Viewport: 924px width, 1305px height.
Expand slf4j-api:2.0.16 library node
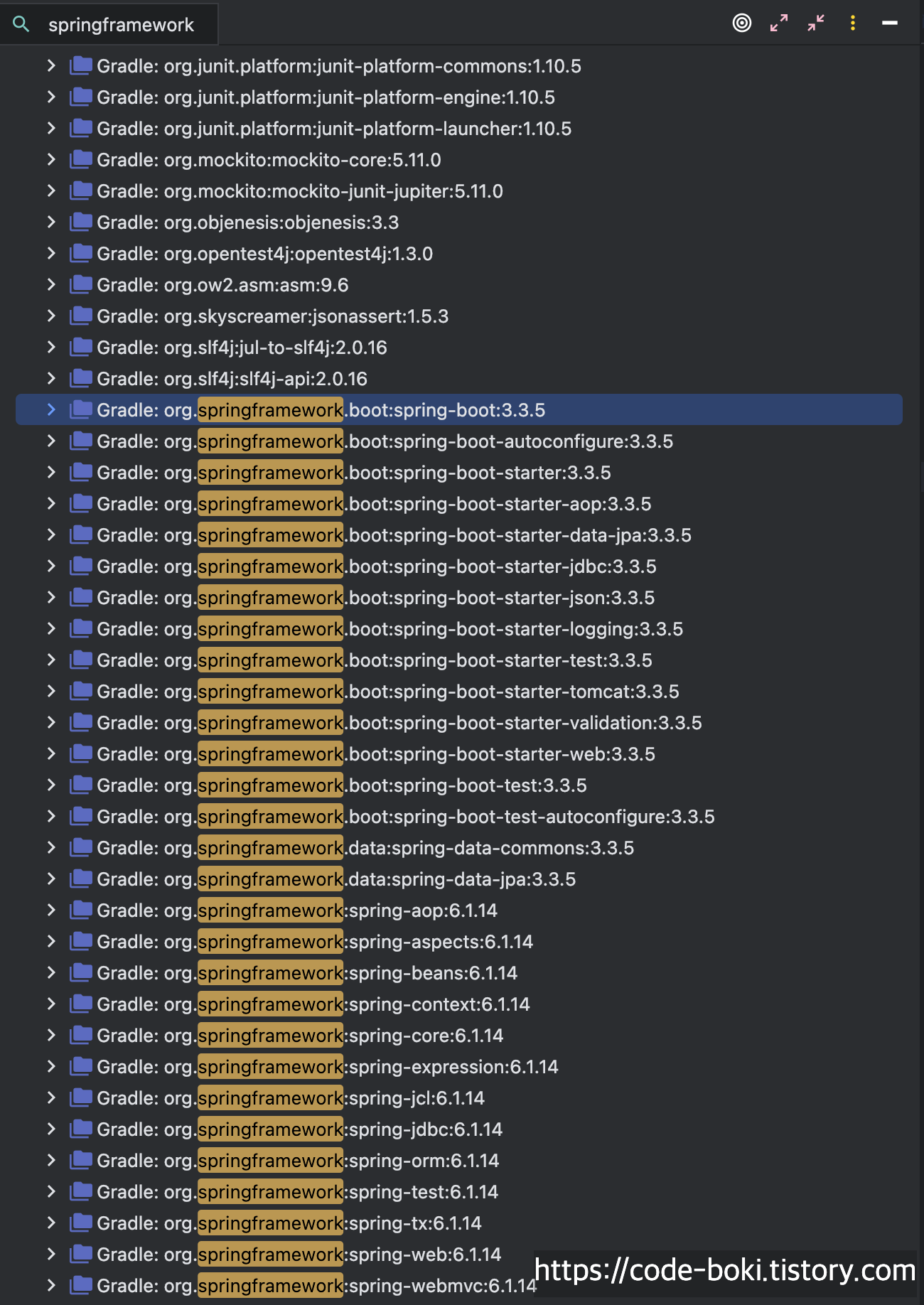coord(51,378)
